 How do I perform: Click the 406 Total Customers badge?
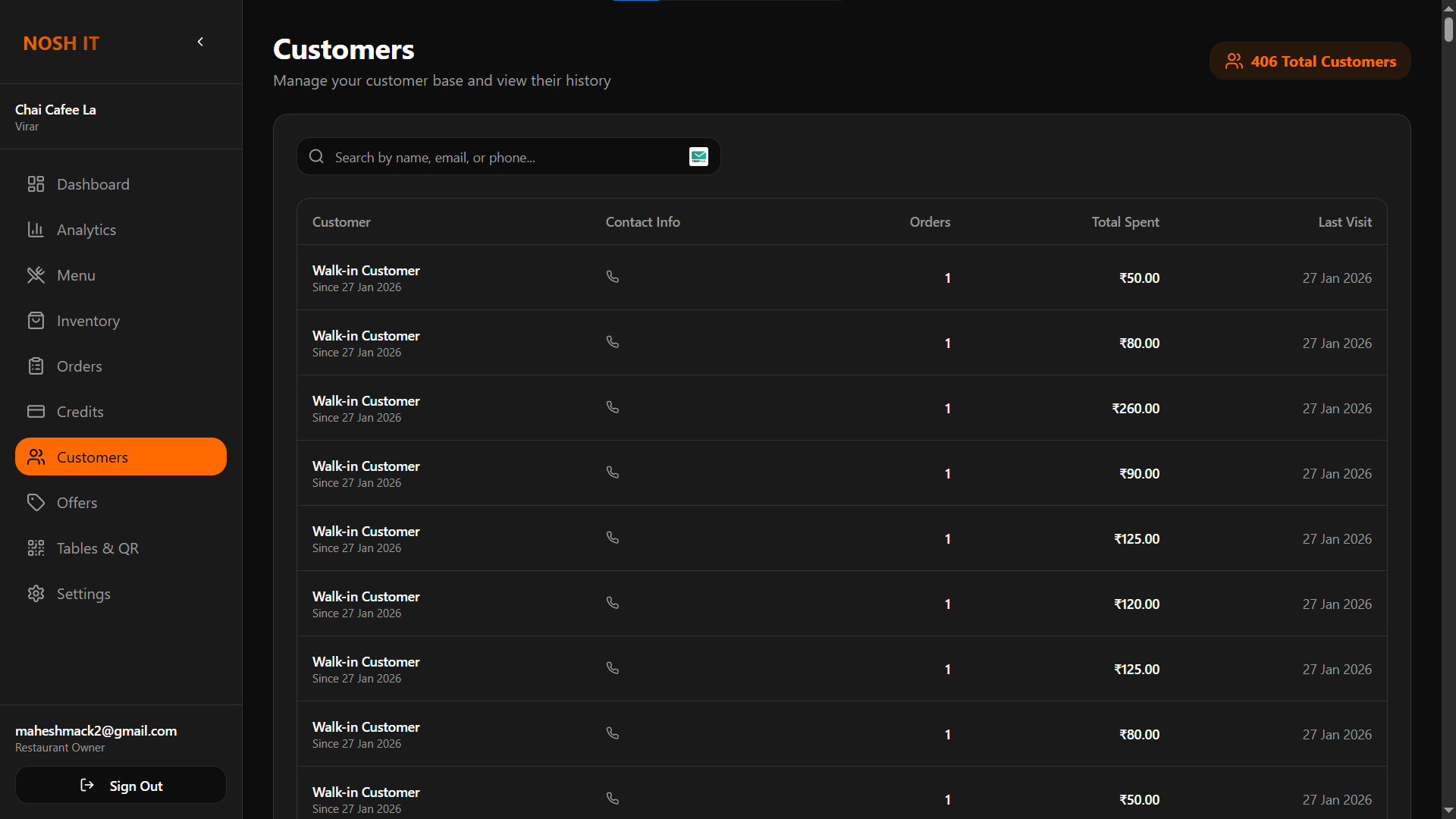[x=1310, y=61]
